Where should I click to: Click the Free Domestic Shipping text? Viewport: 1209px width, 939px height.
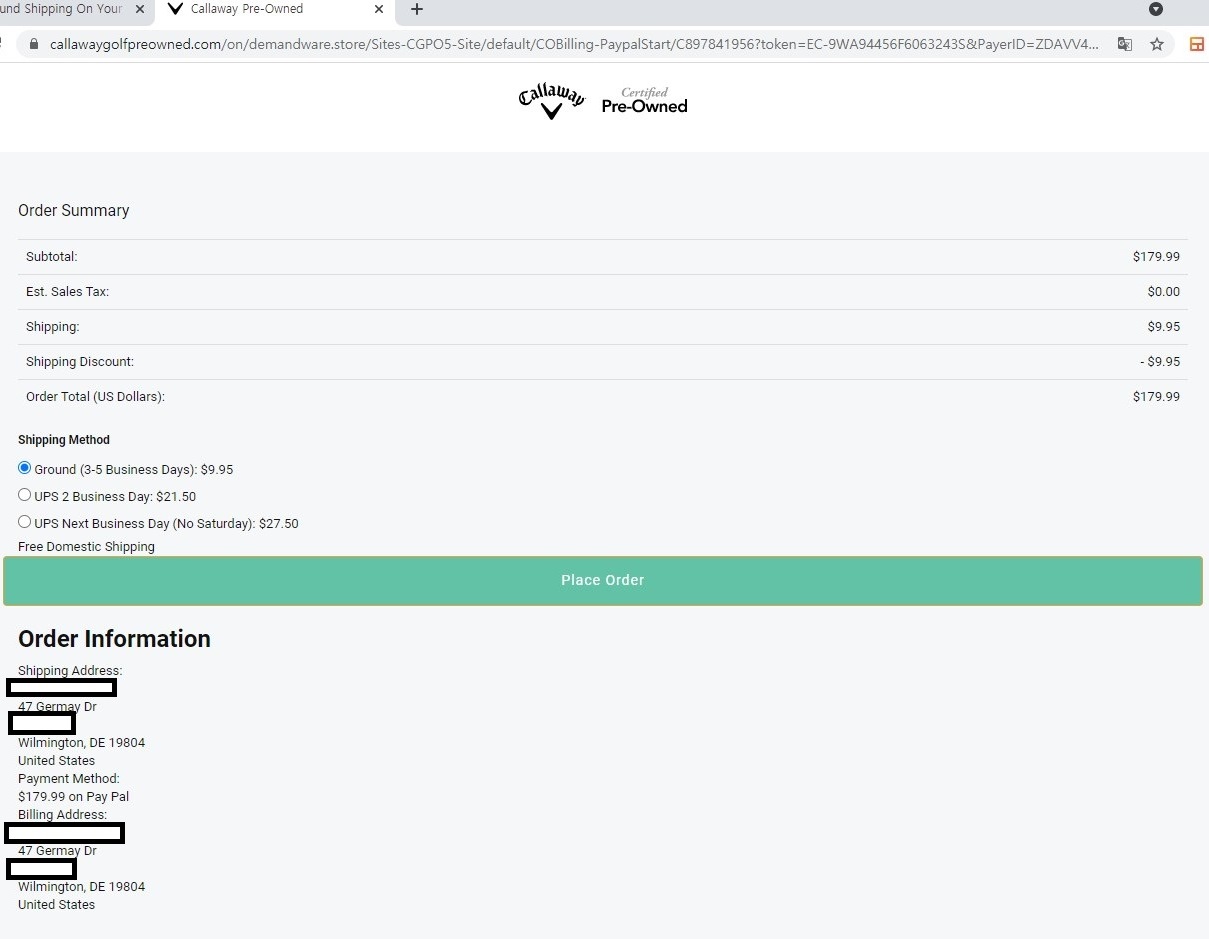86,547
